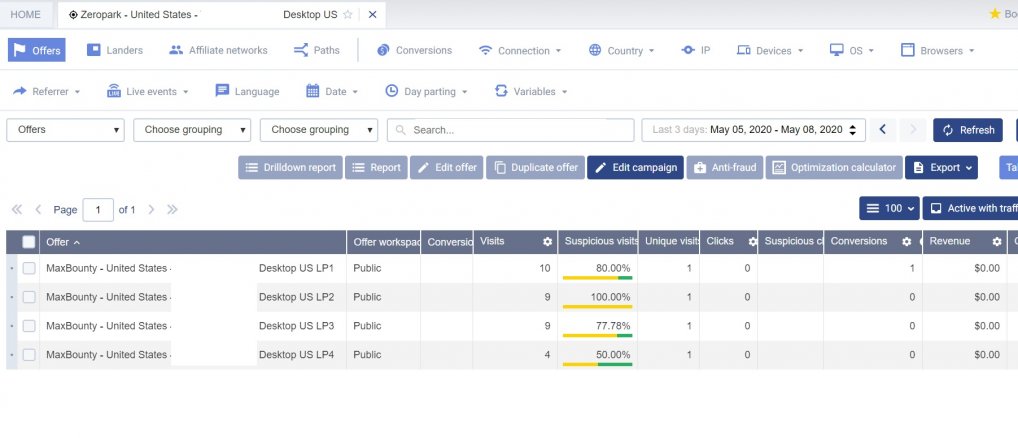Click the Anti-fraud button
The image size is (1018, 438).
click(x=725, y=167)
